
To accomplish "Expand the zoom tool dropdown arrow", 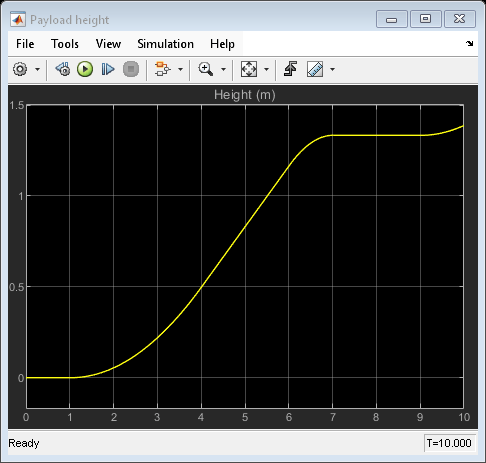I will coord(223,70).
